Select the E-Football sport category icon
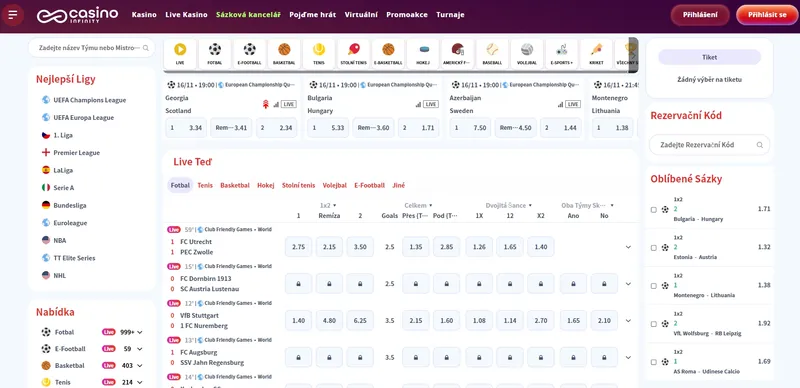800x388 pixels. pos(249,54)
